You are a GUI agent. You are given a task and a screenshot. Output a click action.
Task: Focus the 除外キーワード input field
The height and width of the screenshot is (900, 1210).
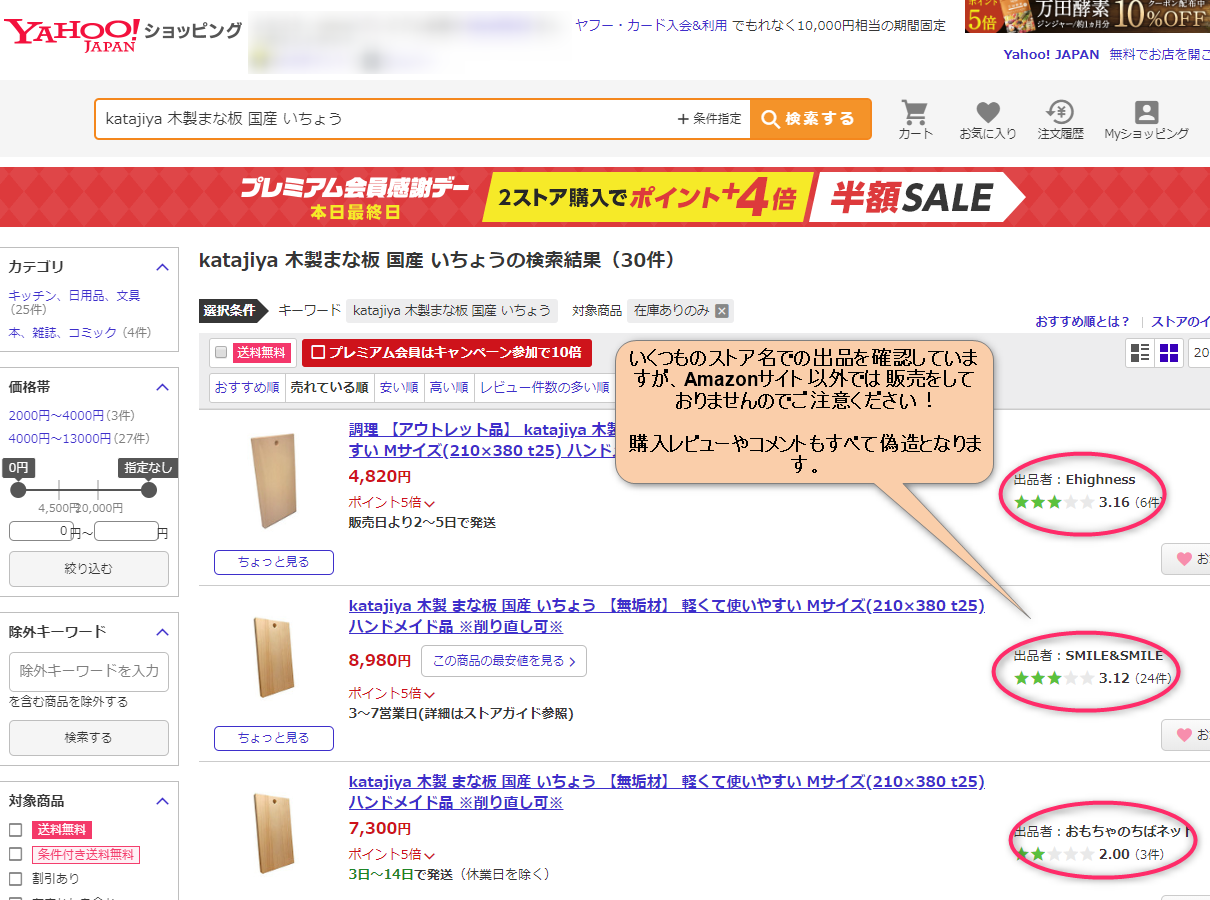[89, 671]
